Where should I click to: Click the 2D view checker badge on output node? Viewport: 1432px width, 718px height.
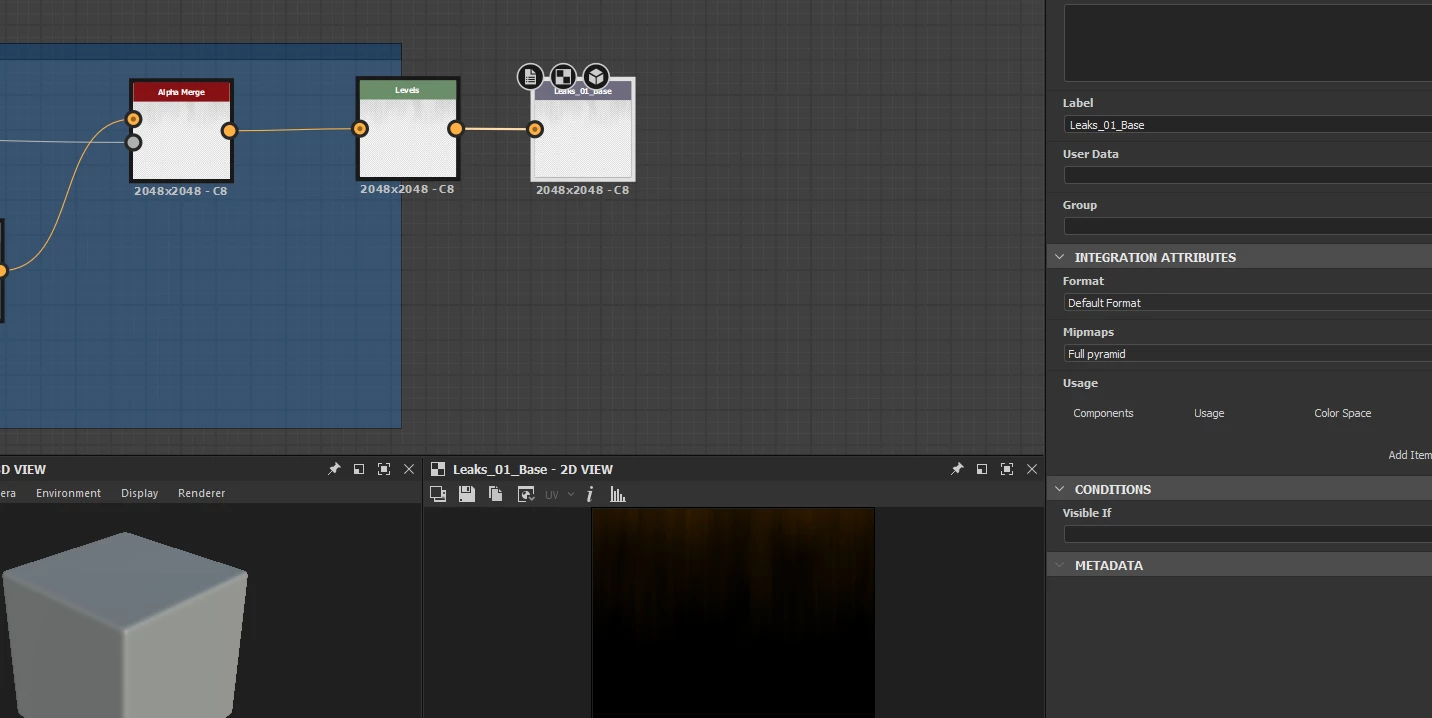click(x=563, y=77)
